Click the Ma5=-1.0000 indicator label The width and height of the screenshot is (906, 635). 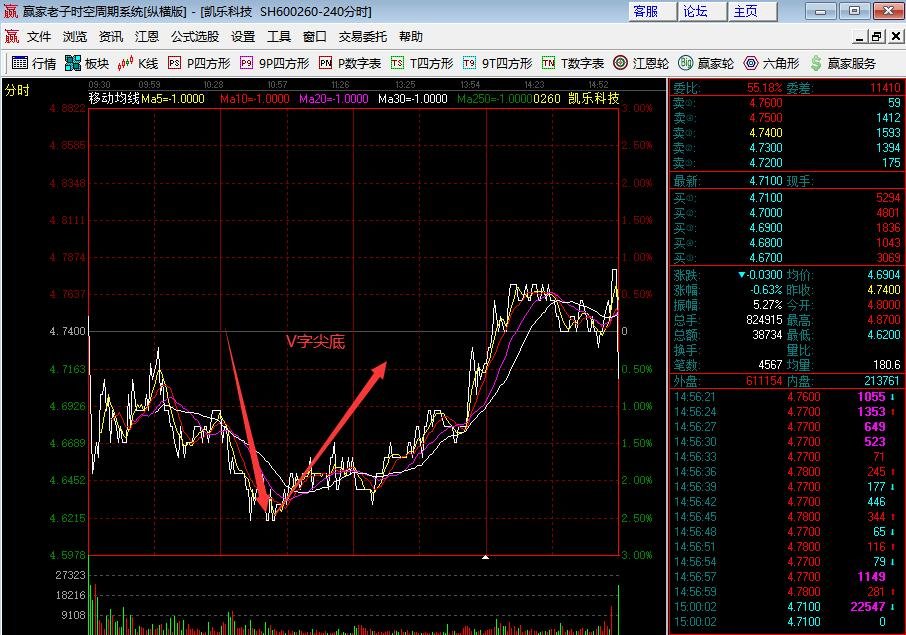173,99
